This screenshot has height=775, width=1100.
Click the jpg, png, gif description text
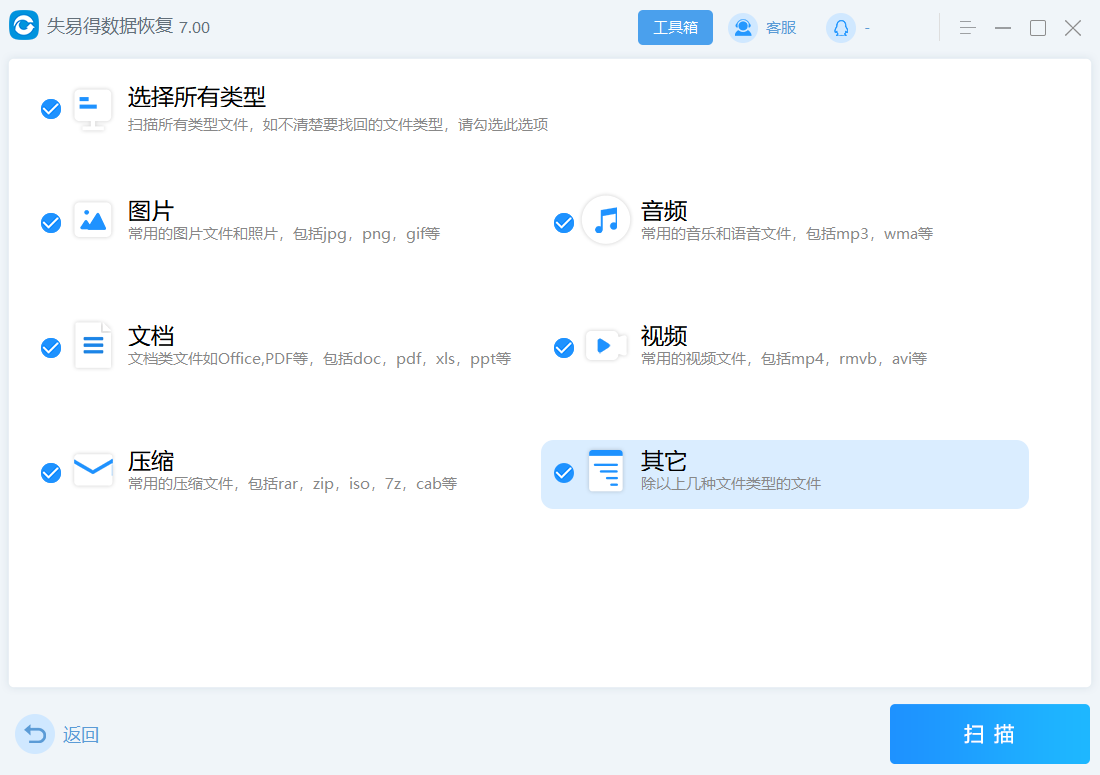284,234
